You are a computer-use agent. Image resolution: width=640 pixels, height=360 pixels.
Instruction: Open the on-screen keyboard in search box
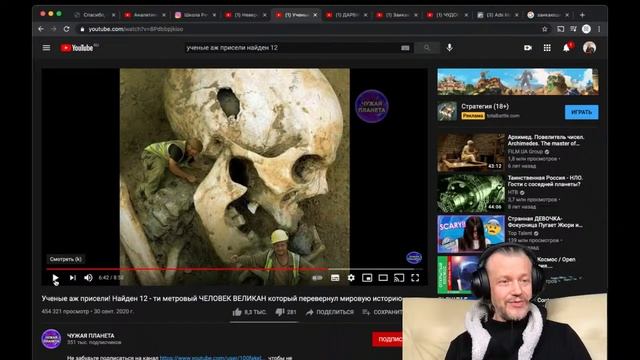pyautogui.click(x=405, y=48)
